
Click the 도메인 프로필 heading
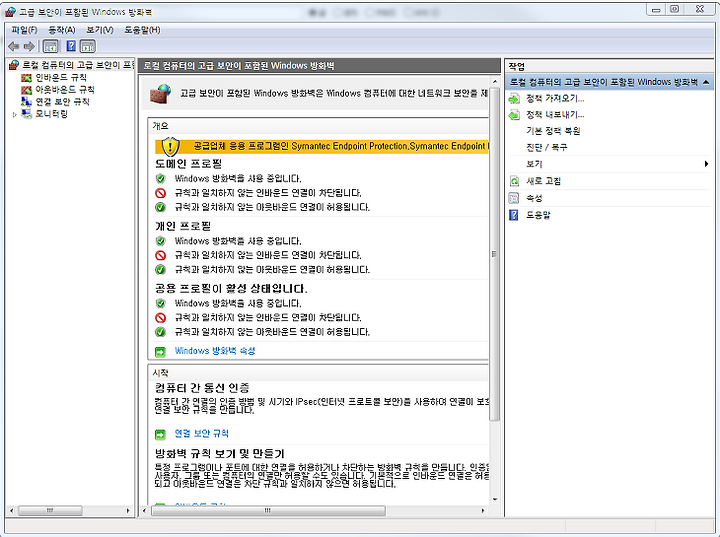pos(189,164)
